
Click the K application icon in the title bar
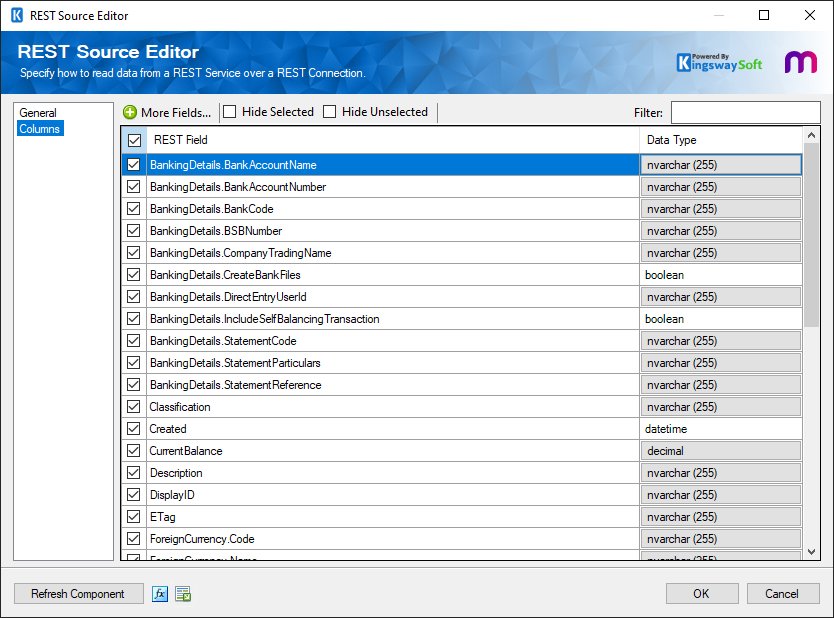coord(17,15)
